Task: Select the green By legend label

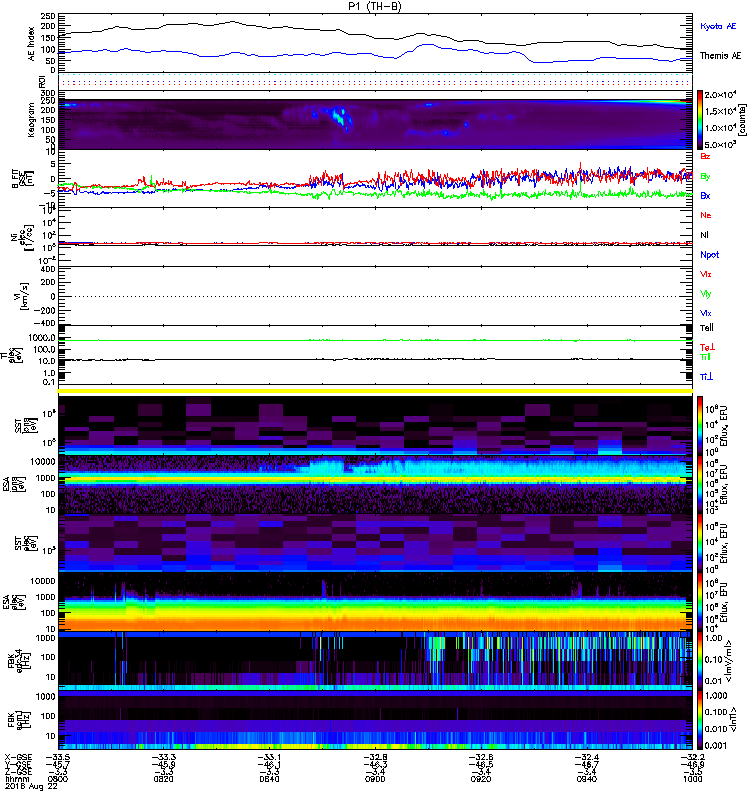Action: (705, 176)
